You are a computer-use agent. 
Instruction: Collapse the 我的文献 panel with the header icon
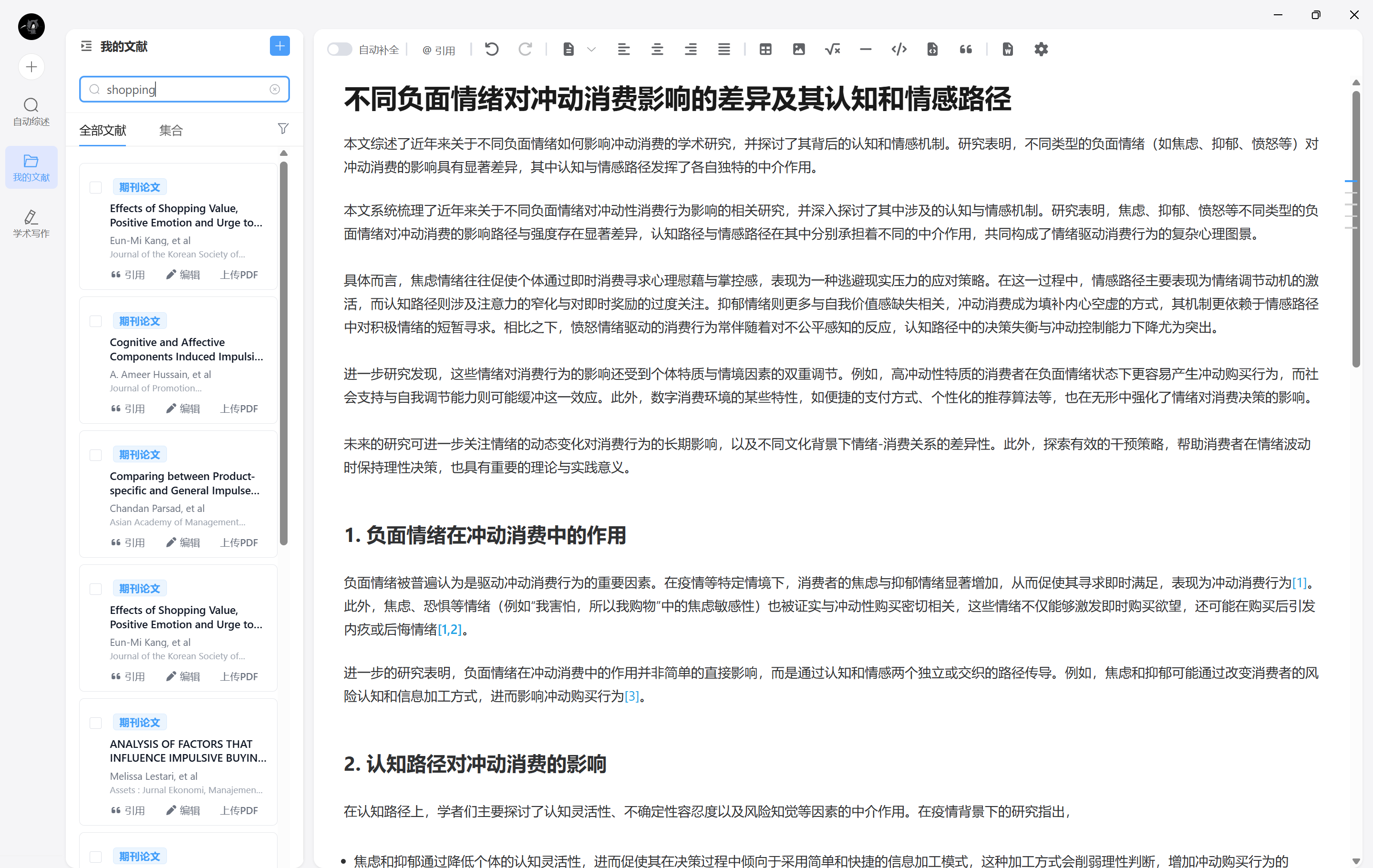click(x=86, y=46)
